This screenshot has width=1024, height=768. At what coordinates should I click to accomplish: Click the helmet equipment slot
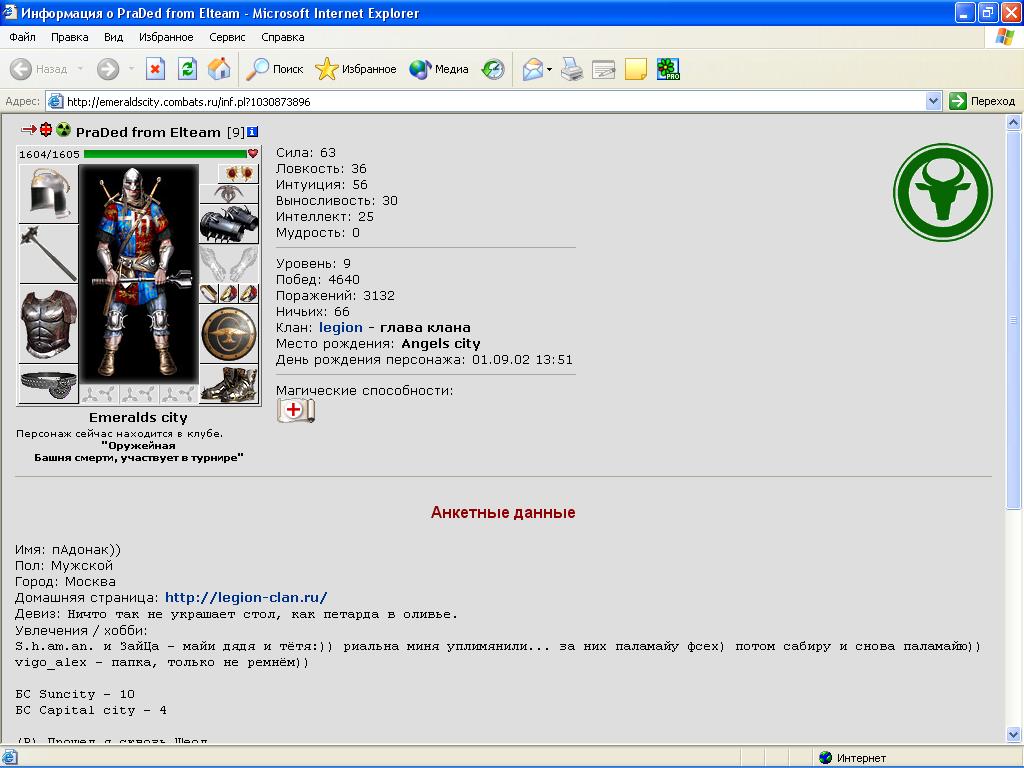tap(49, 194)
